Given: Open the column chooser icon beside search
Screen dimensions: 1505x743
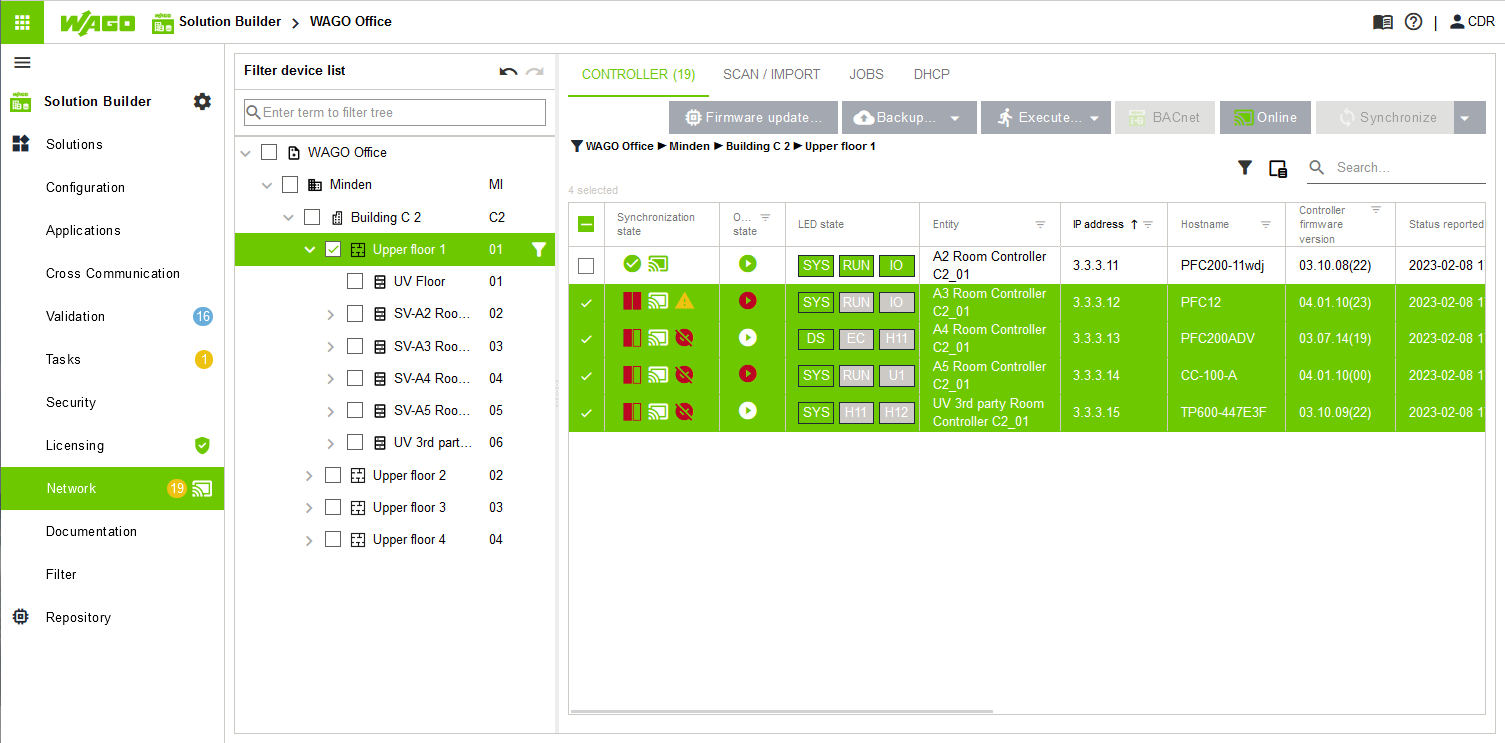Looking at the screenshot, I should pyautogui.click(x=1278, y=168).
